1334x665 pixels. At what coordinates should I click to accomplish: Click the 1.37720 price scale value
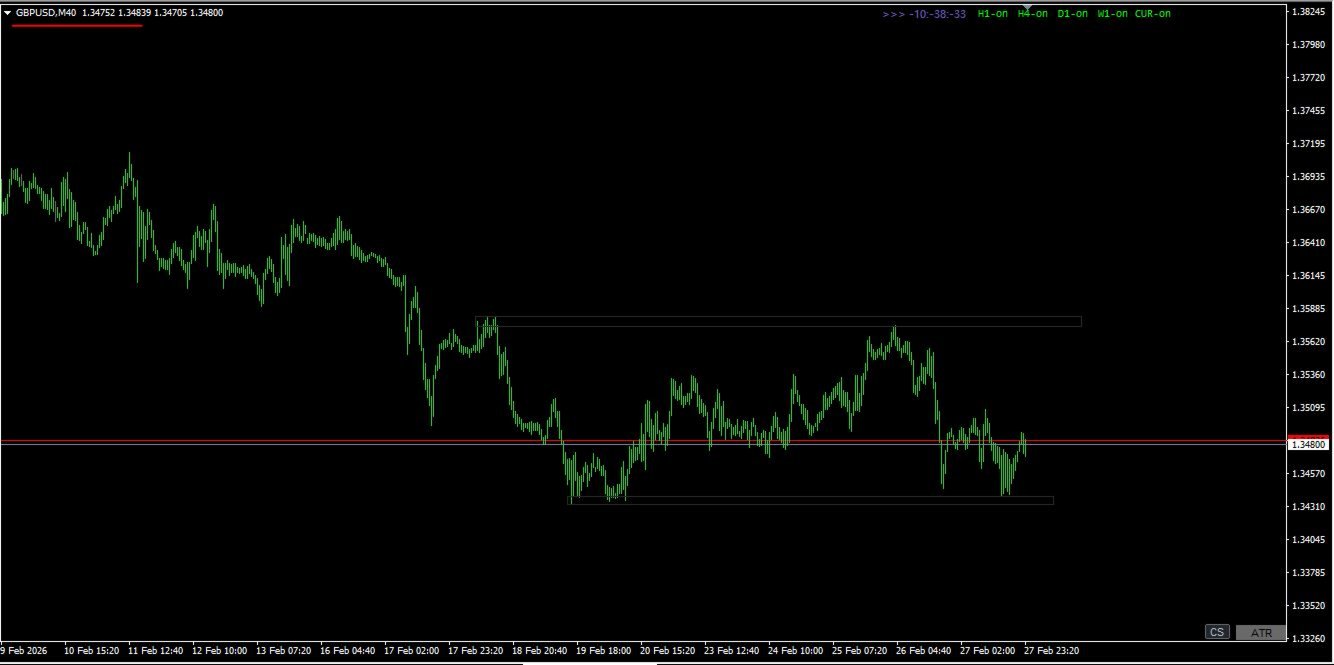[x=1308, y=77]
